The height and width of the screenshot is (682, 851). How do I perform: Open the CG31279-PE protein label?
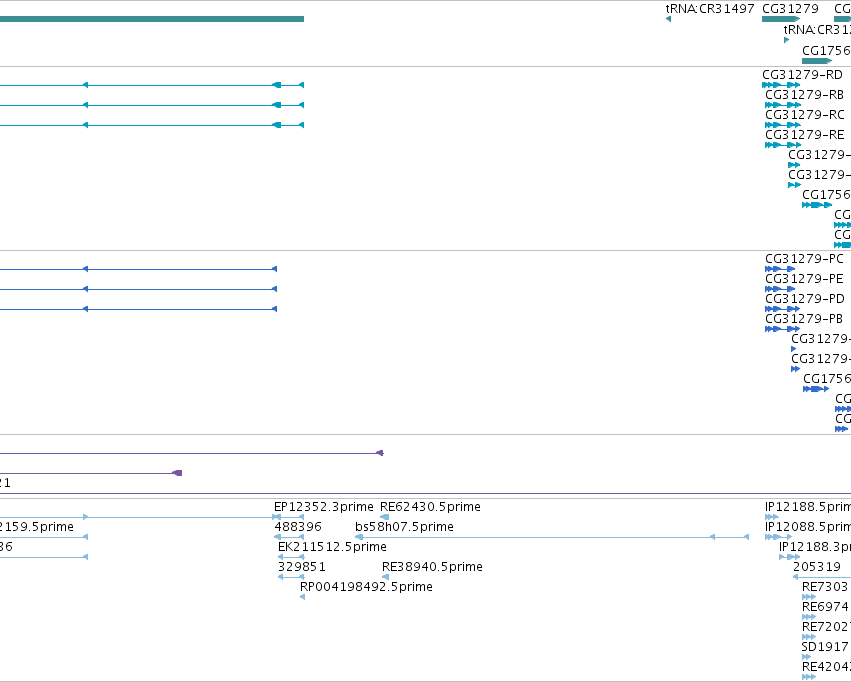coord(804,278)
